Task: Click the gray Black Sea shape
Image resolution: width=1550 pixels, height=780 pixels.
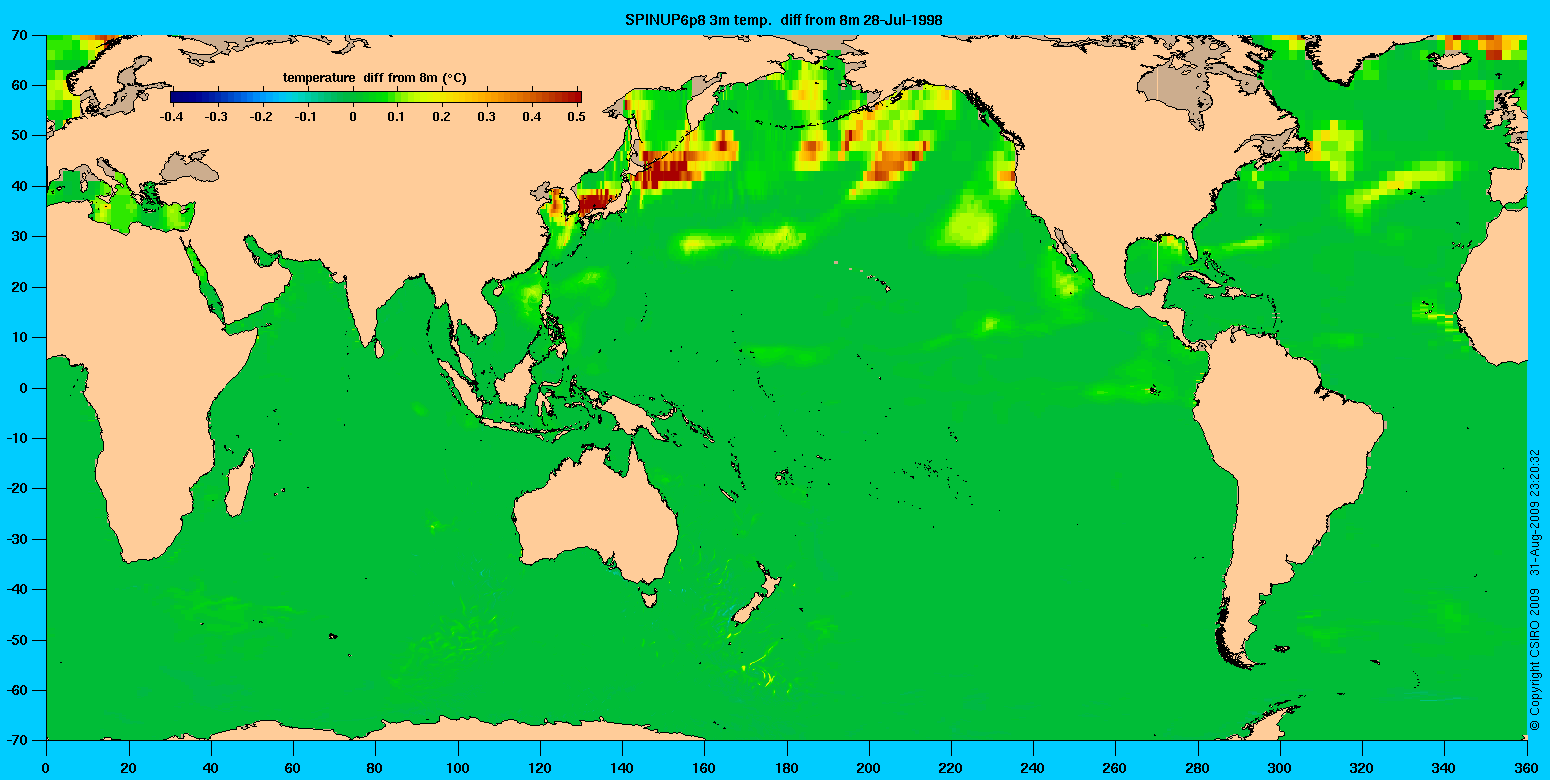Action: (189, 166)
